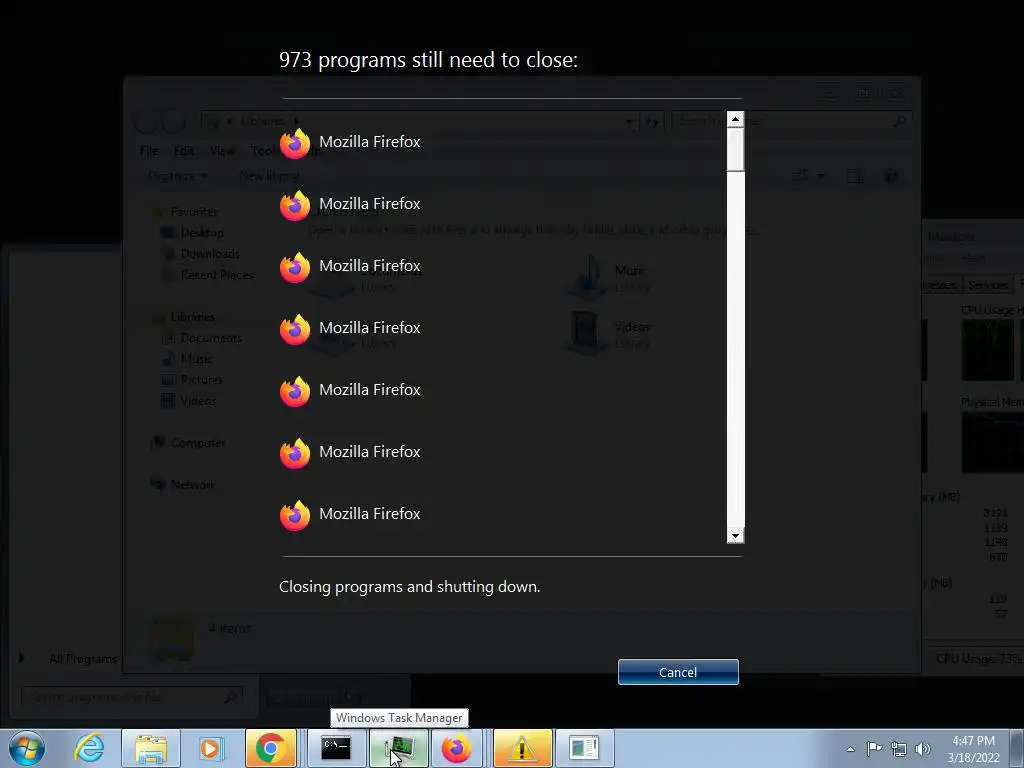Select Libraries node in the navigation pane
1024x768 pixels.
tap(192, 317)
